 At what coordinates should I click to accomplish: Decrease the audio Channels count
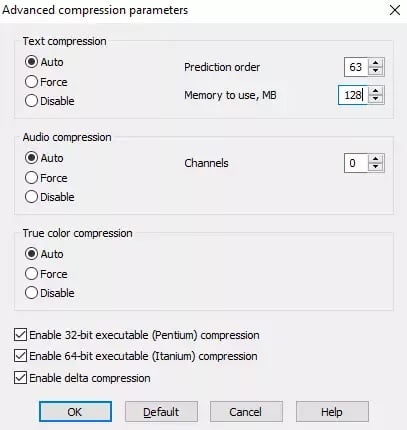click(376, 167)
